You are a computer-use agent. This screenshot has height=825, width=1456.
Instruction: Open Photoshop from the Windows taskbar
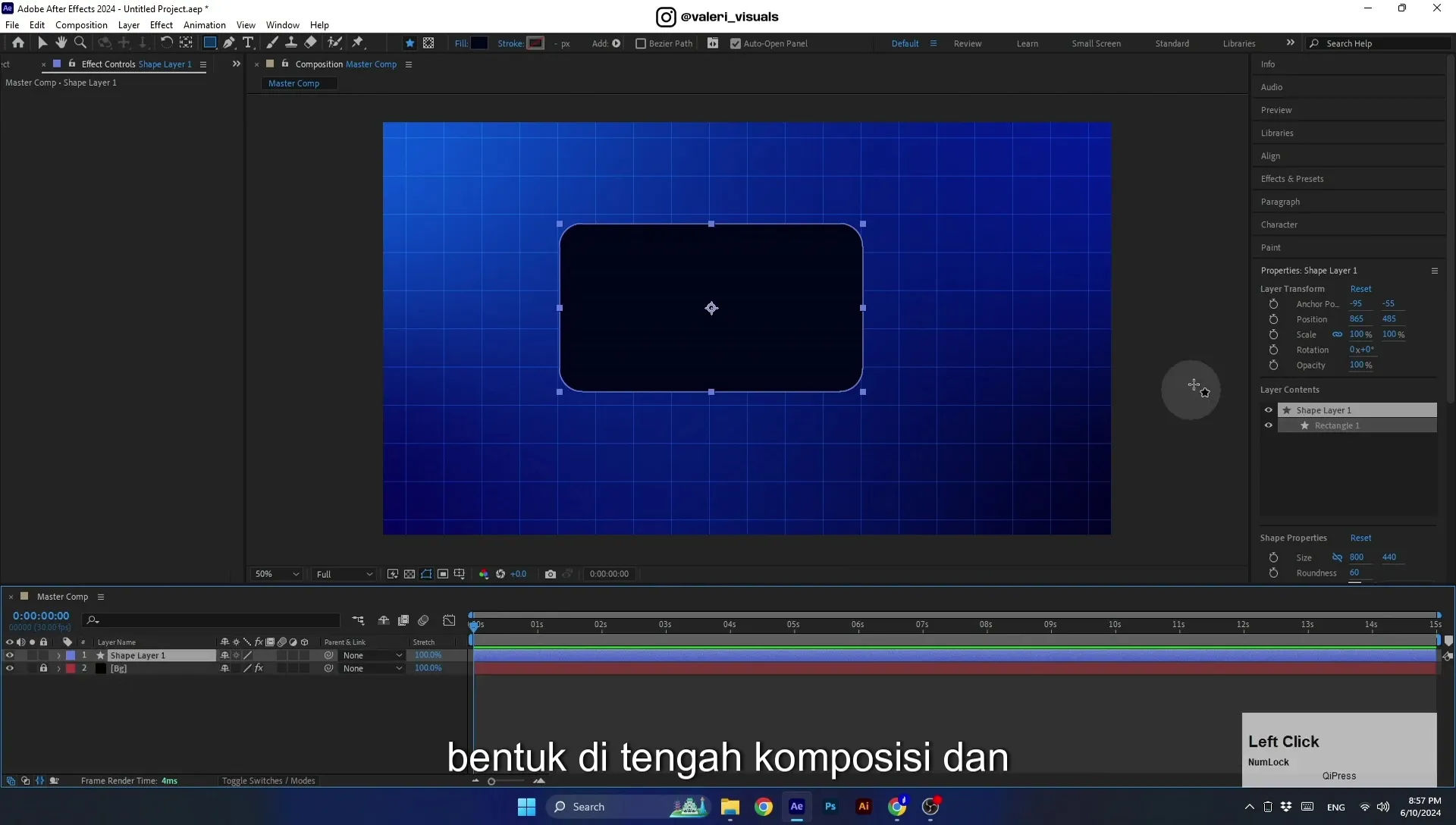[830, 807]
